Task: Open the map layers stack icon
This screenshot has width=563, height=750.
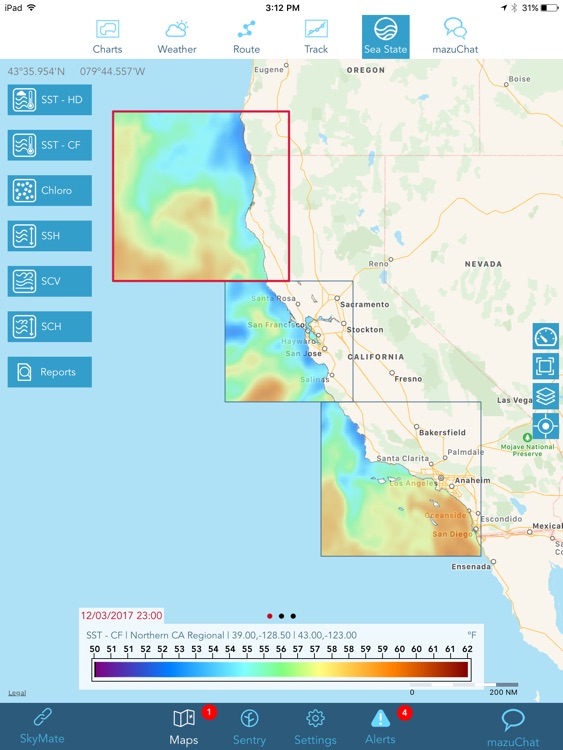Action: [545, 396]
